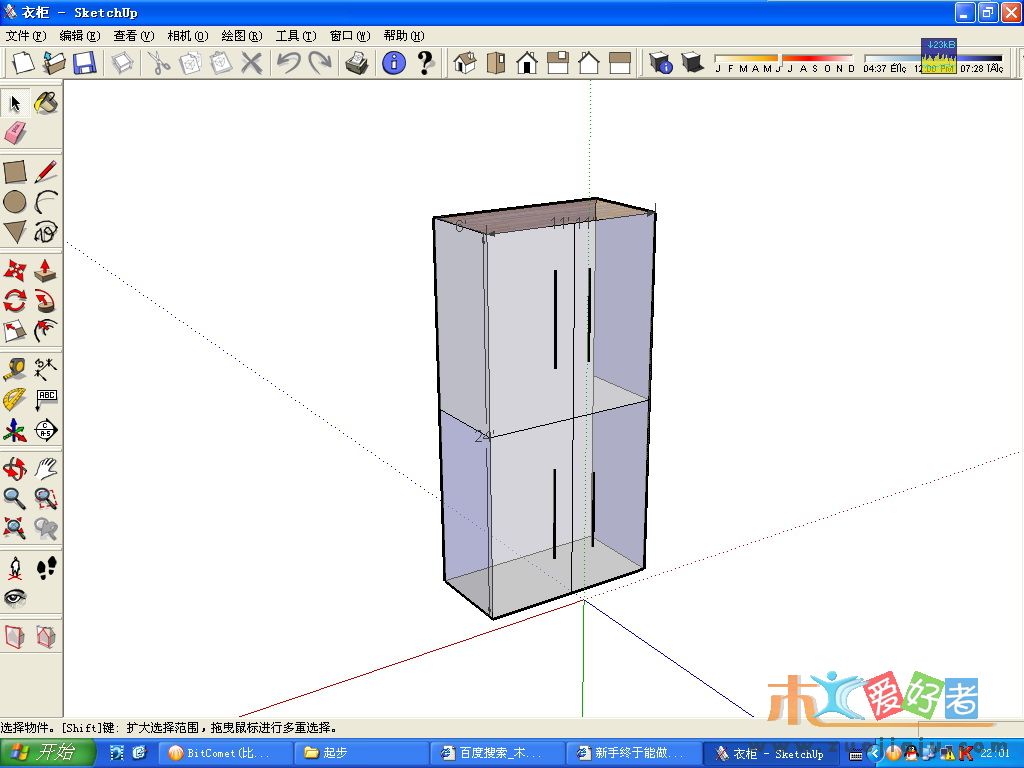The image size is (1024, 768).
Task: Open the 帮助(H) menu
Action: pyautogui.click(x=404, y=36)
